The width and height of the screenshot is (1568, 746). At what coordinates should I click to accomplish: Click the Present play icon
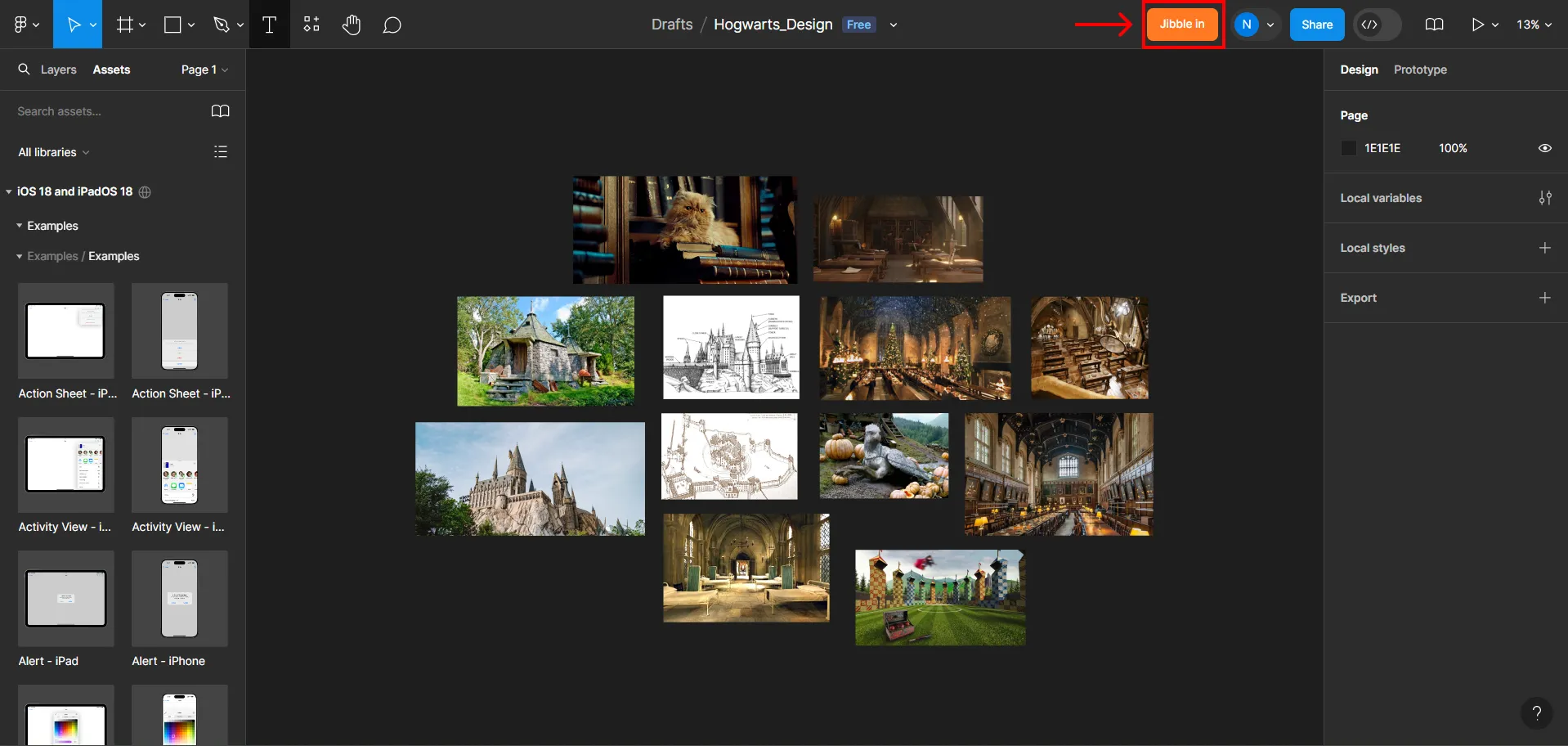click(1477, 25)
